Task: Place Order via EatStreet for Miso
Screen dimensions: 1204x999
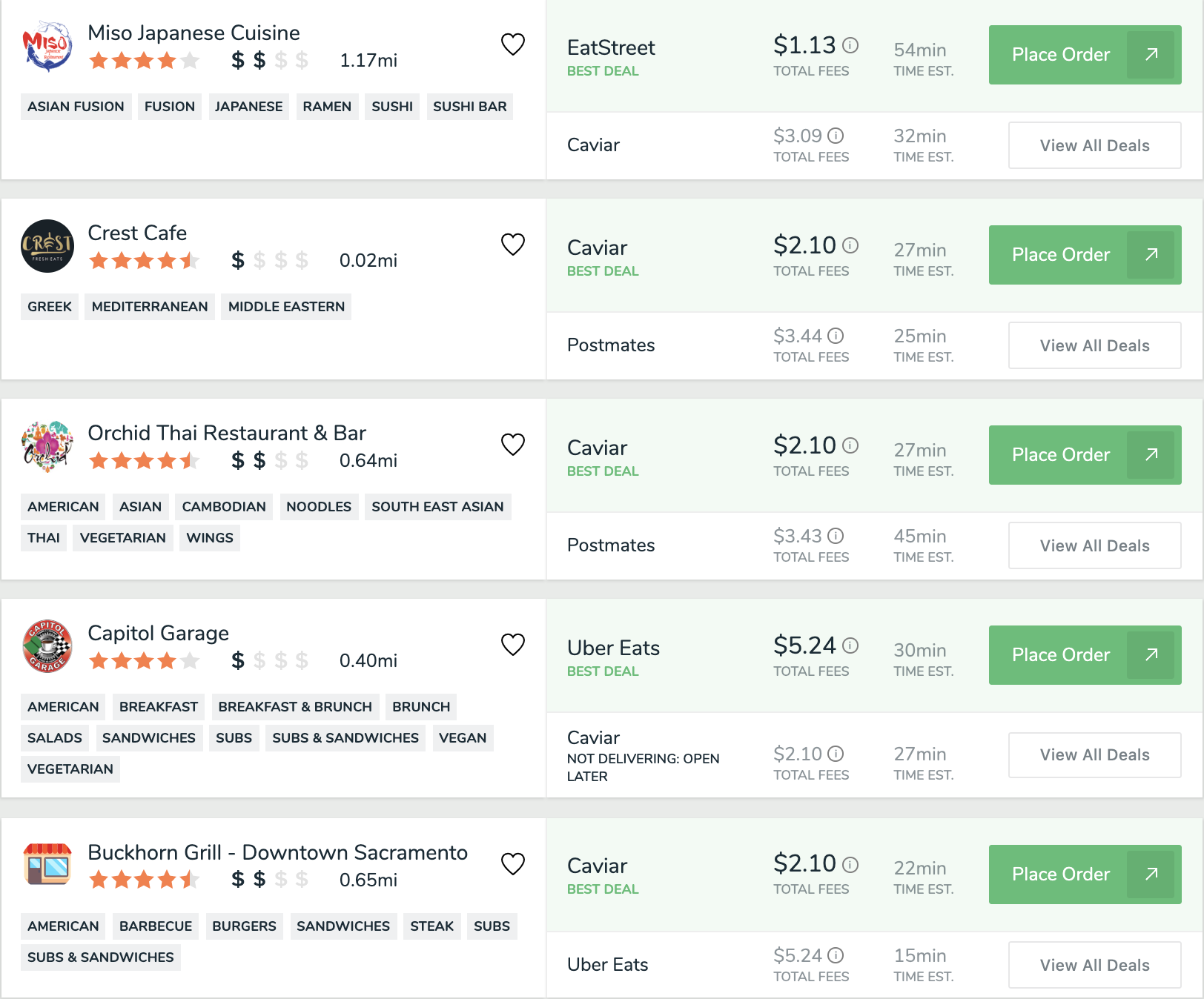Action: coord(1085,55)
